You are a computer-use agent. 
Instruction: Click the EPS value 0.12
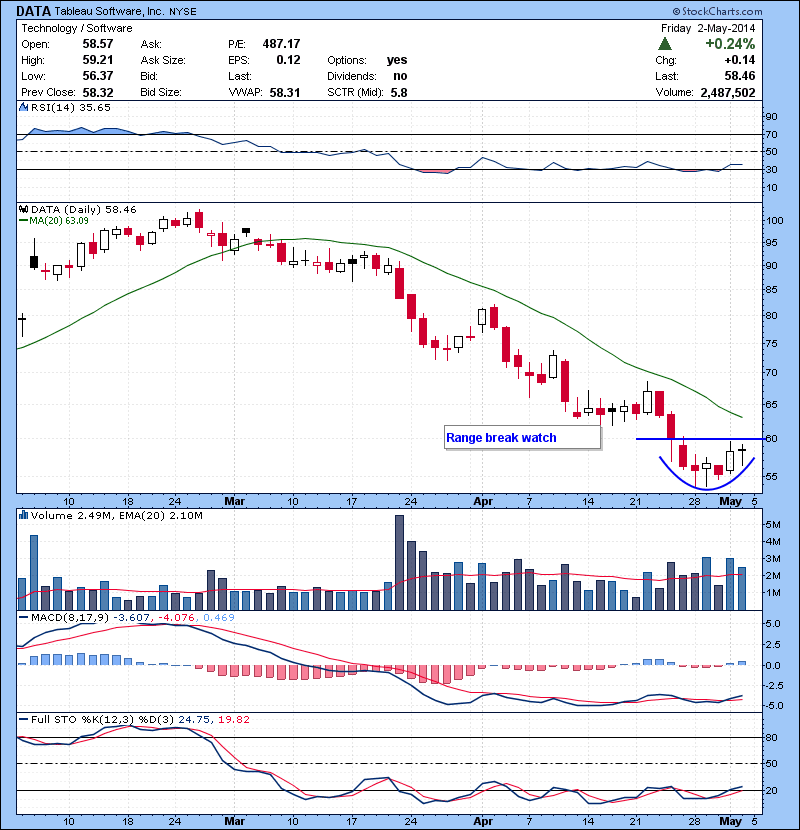(x=288, y=60)
